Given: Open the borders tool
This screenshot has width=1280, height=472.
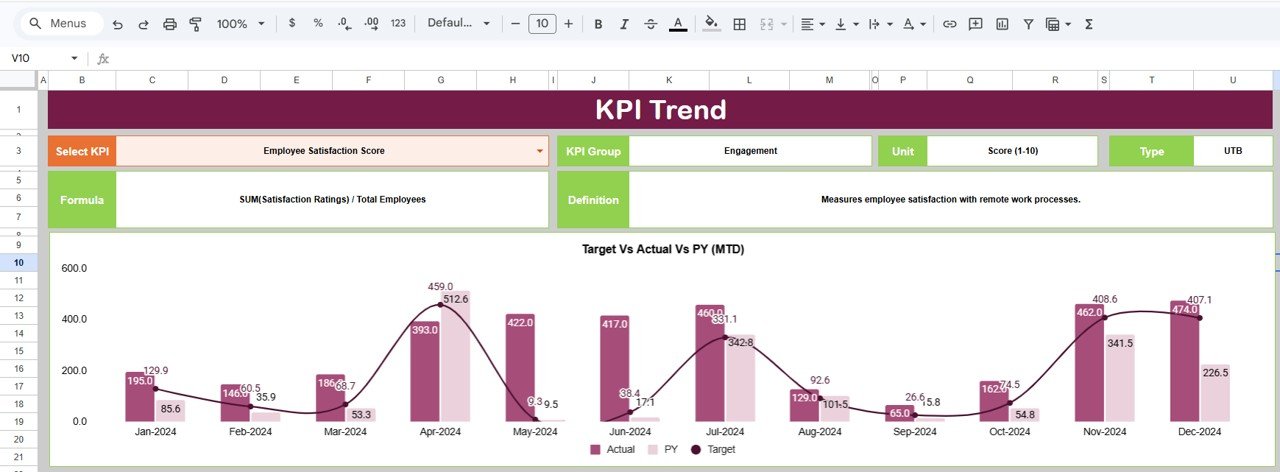Looking at the screenshot, I should tap(740, 23).
